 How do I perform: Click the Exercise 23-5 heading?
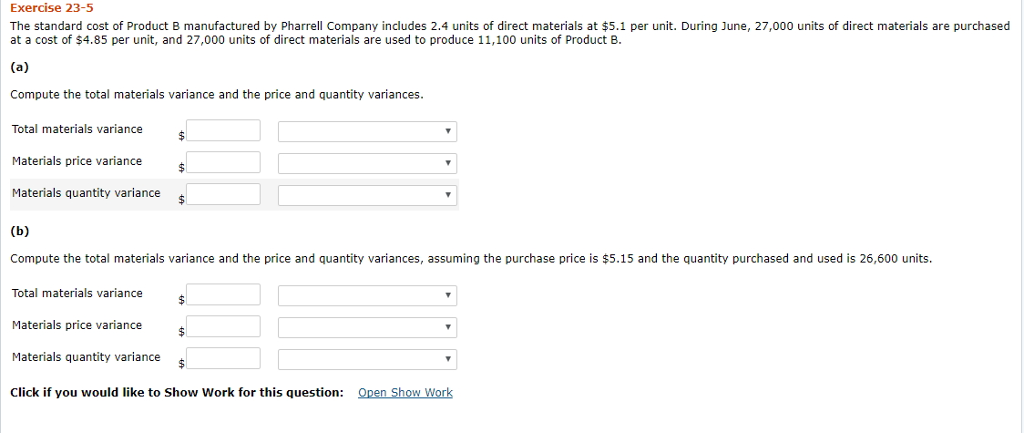[51, 7]
